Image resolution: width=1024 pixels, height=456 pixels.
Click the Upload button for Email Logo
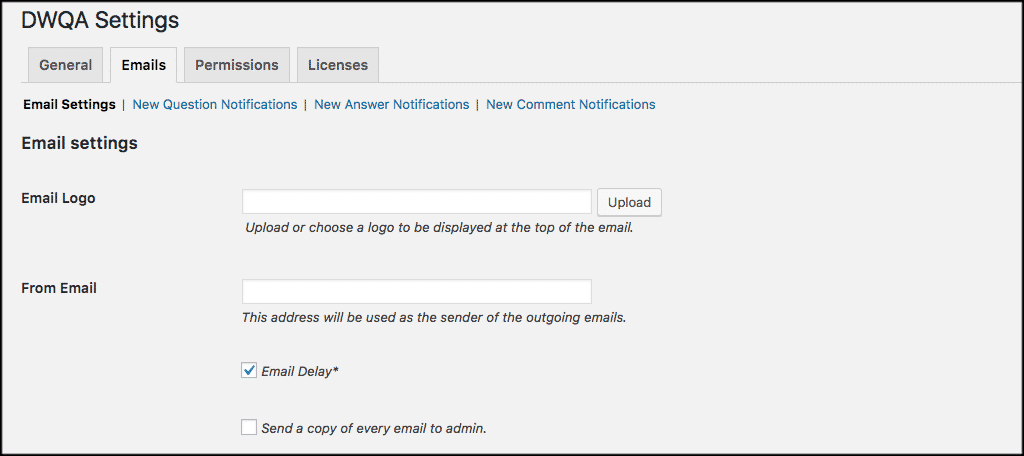(x=630, y=203)
